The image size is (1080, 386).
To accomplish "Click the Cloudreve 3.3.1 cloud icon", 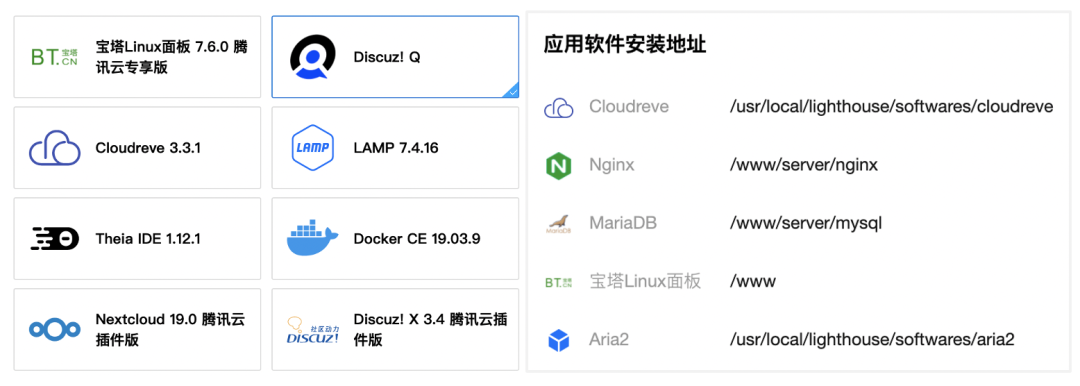I will pos(54,148).
